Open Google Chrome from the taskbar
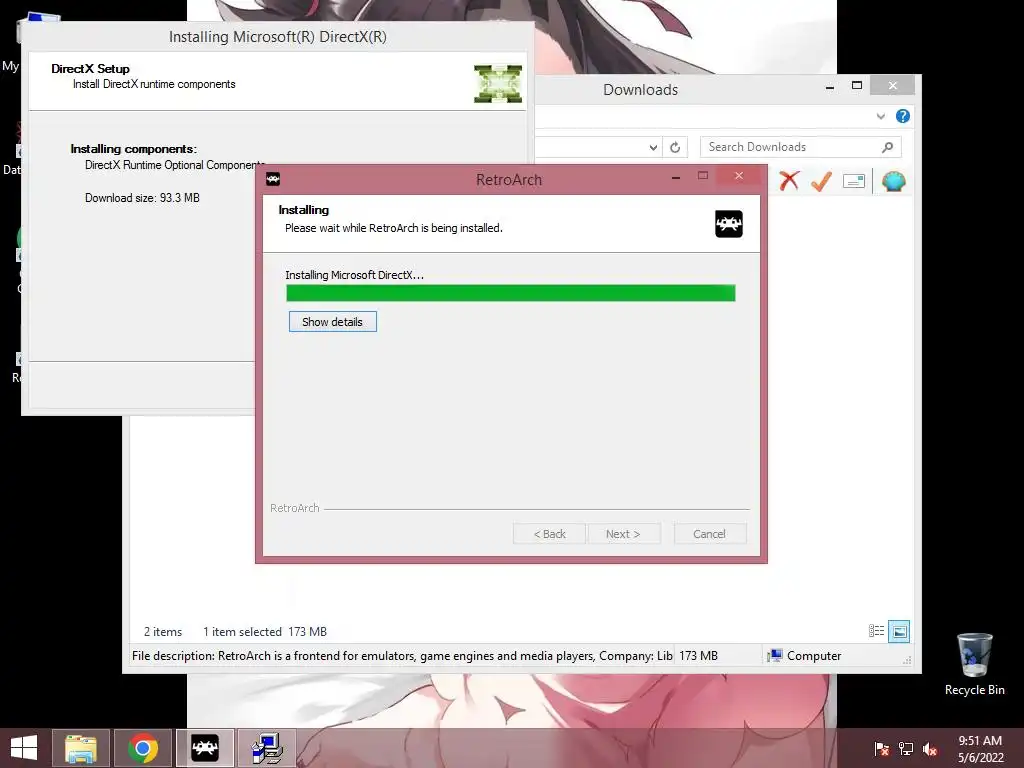Screen dimensions: 1024x768 pyautogui.click(x=143, y=748)
